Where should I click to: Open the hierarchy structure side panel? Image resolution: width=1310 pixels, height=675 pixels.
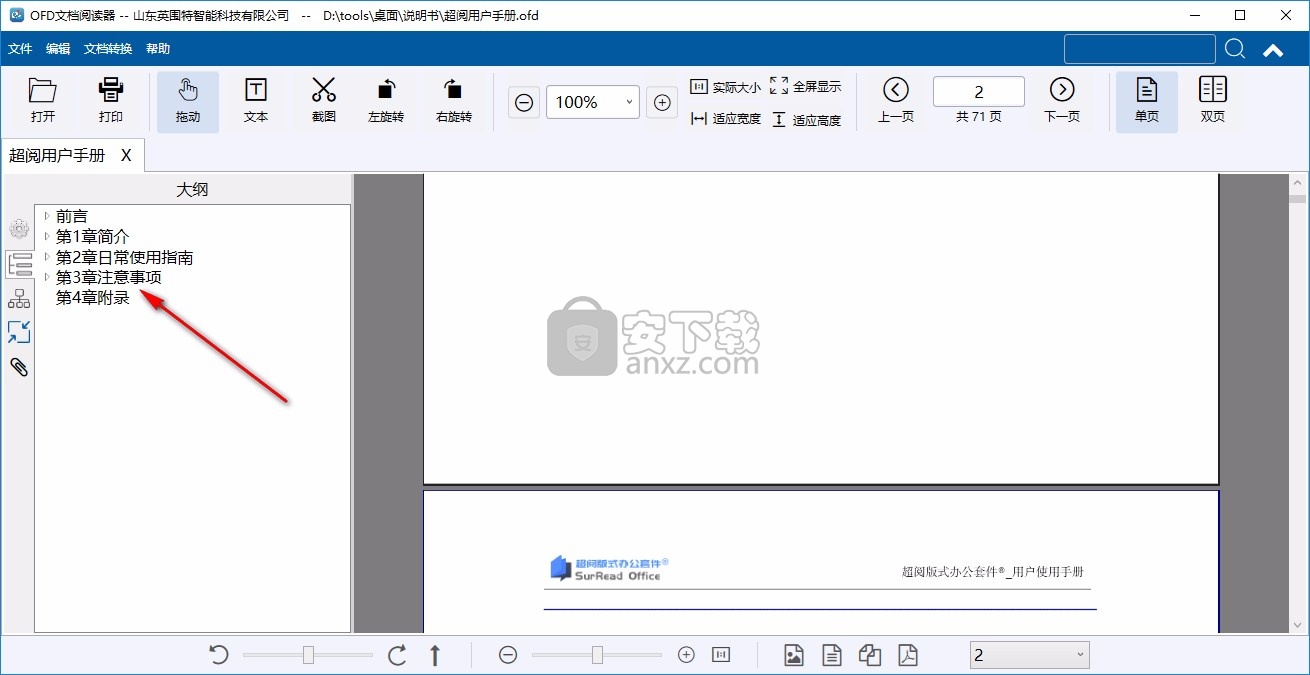tap(19, 298)
